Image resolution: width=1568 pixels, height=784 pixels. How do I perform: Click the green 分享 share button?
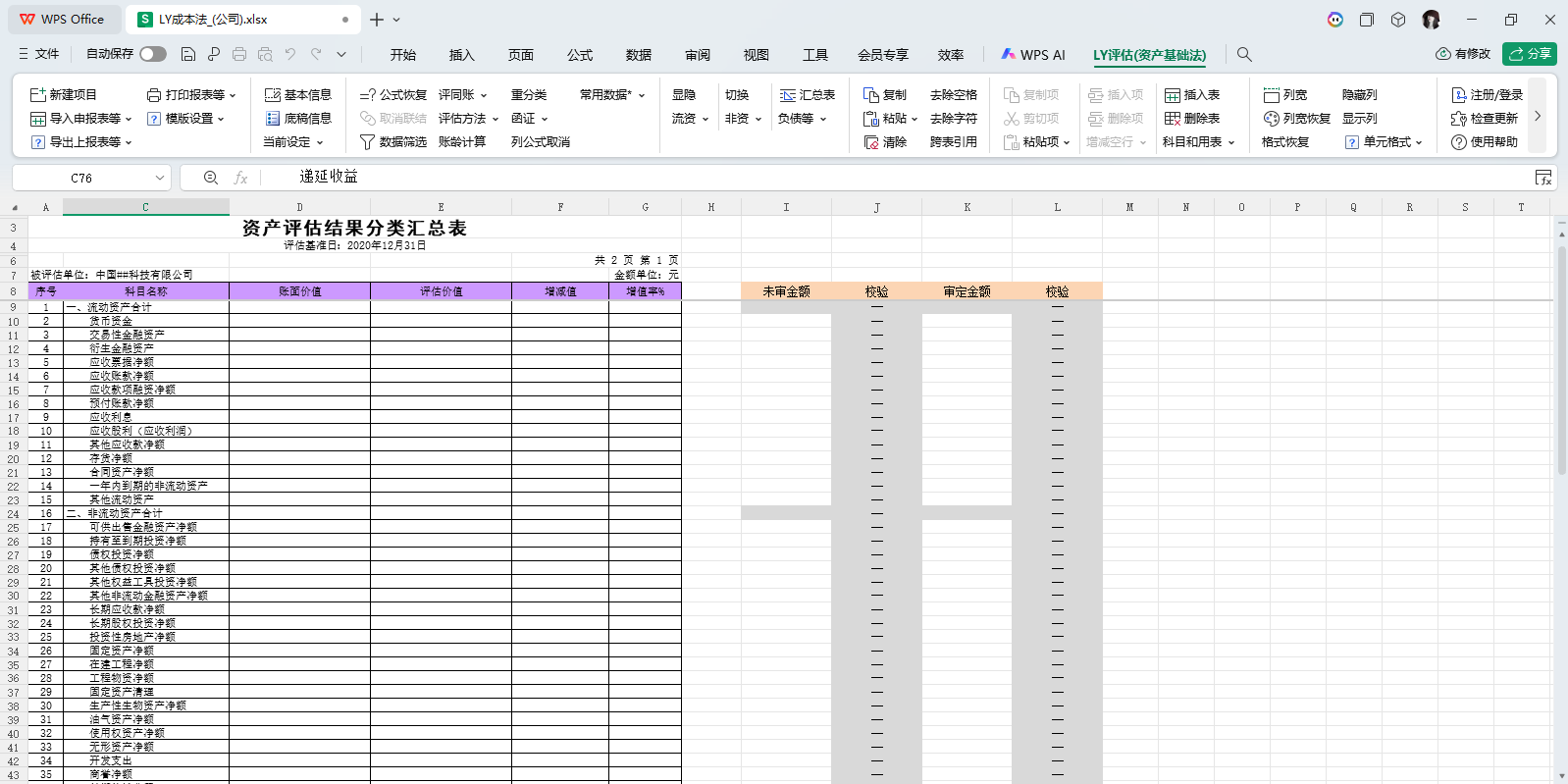pos(1530,54)
